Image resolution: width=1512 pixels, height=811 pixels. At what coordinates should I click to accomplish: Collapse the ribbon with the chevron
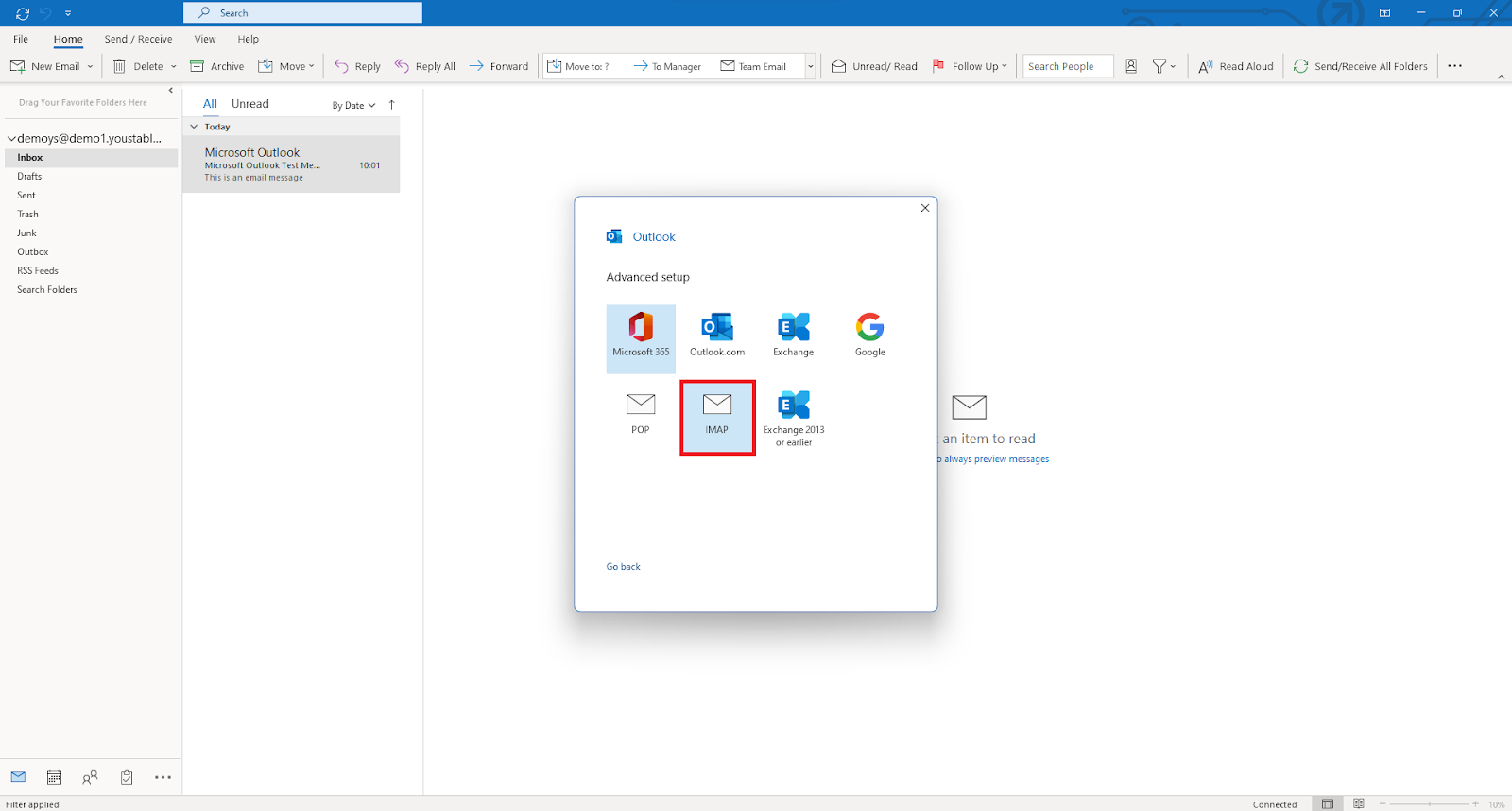[1502, 77]
